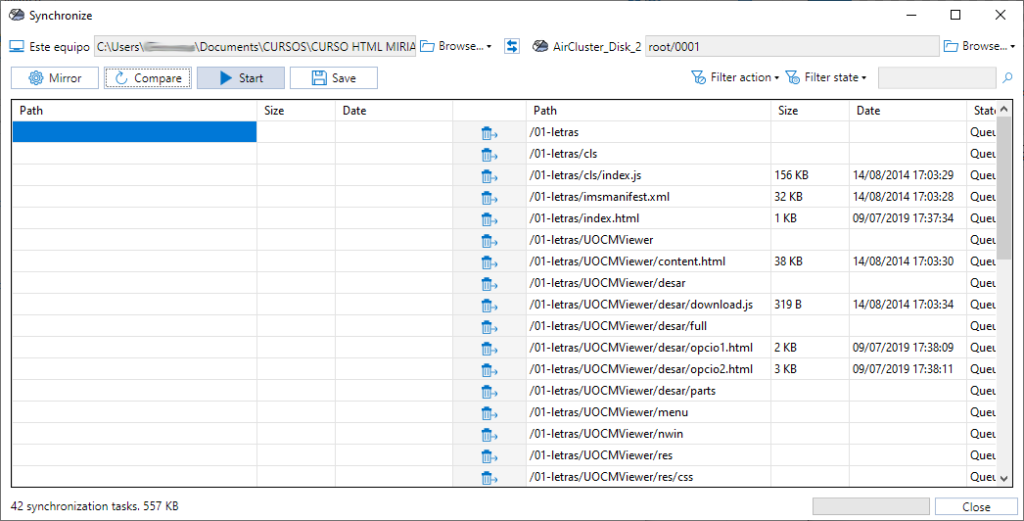Open the right Browse dropdown for remote folder

[x=980, y=46]
